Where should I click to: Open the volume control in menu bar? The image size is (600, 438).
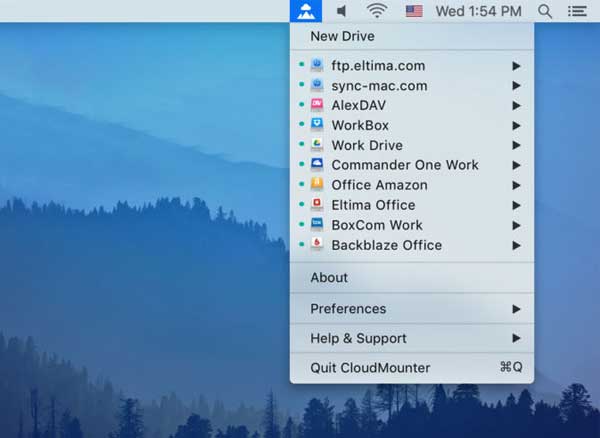click(341, 11)
